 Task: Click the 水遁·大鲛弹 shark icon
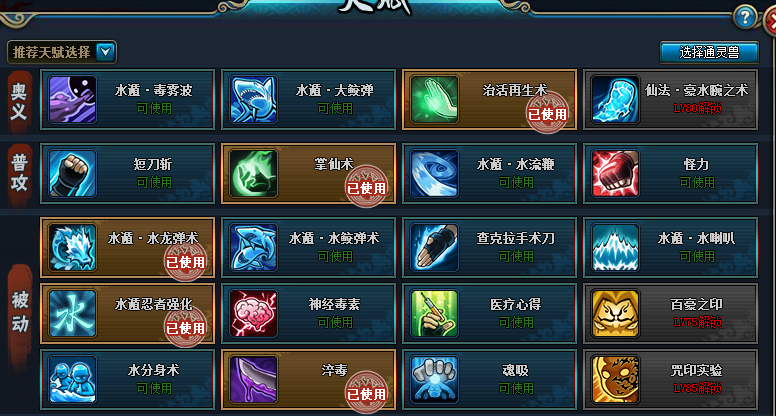coord(253,99)
